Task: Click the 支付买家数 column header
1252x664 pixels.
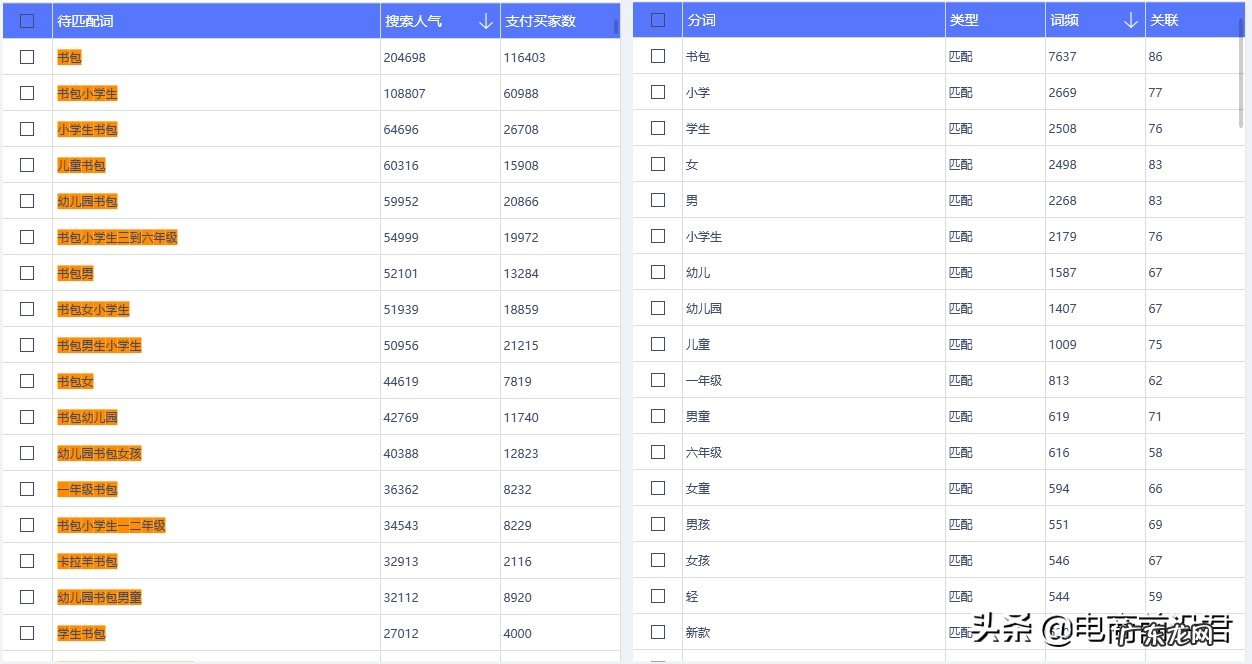Action: 541,20
